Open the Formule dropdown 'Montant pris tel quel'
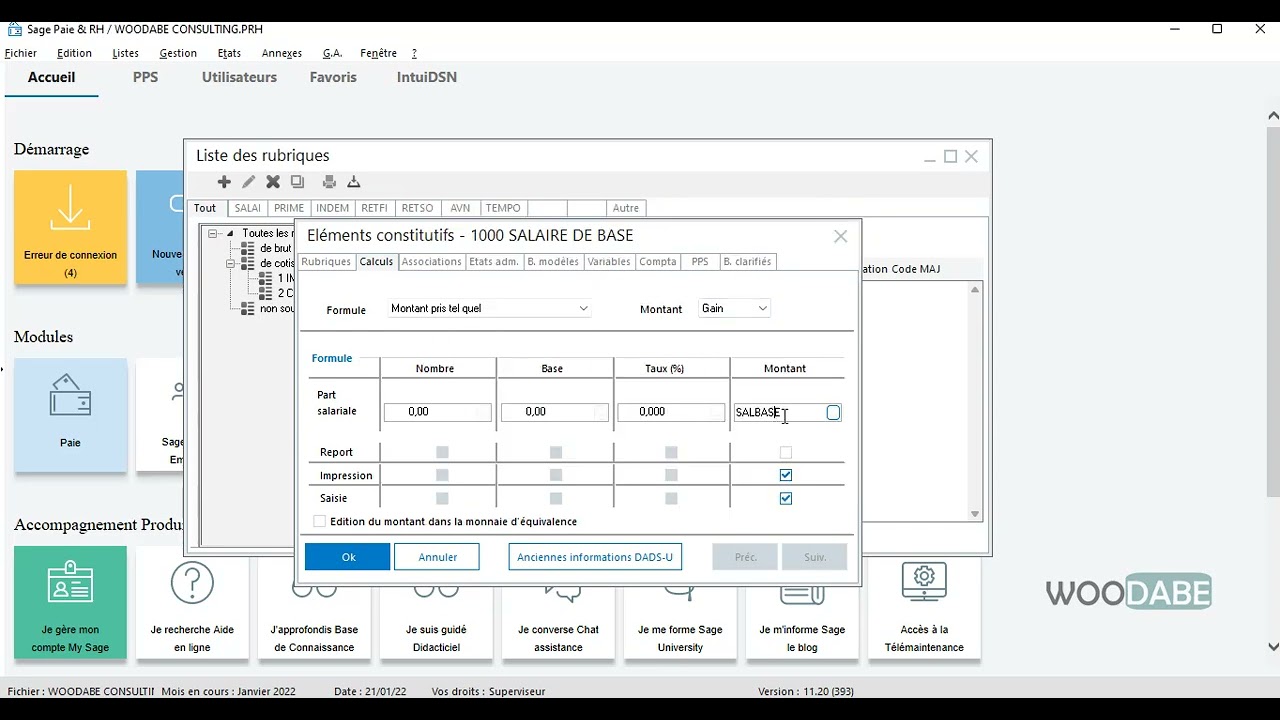This screenshot has height=720, width=1280. point(490,308)
